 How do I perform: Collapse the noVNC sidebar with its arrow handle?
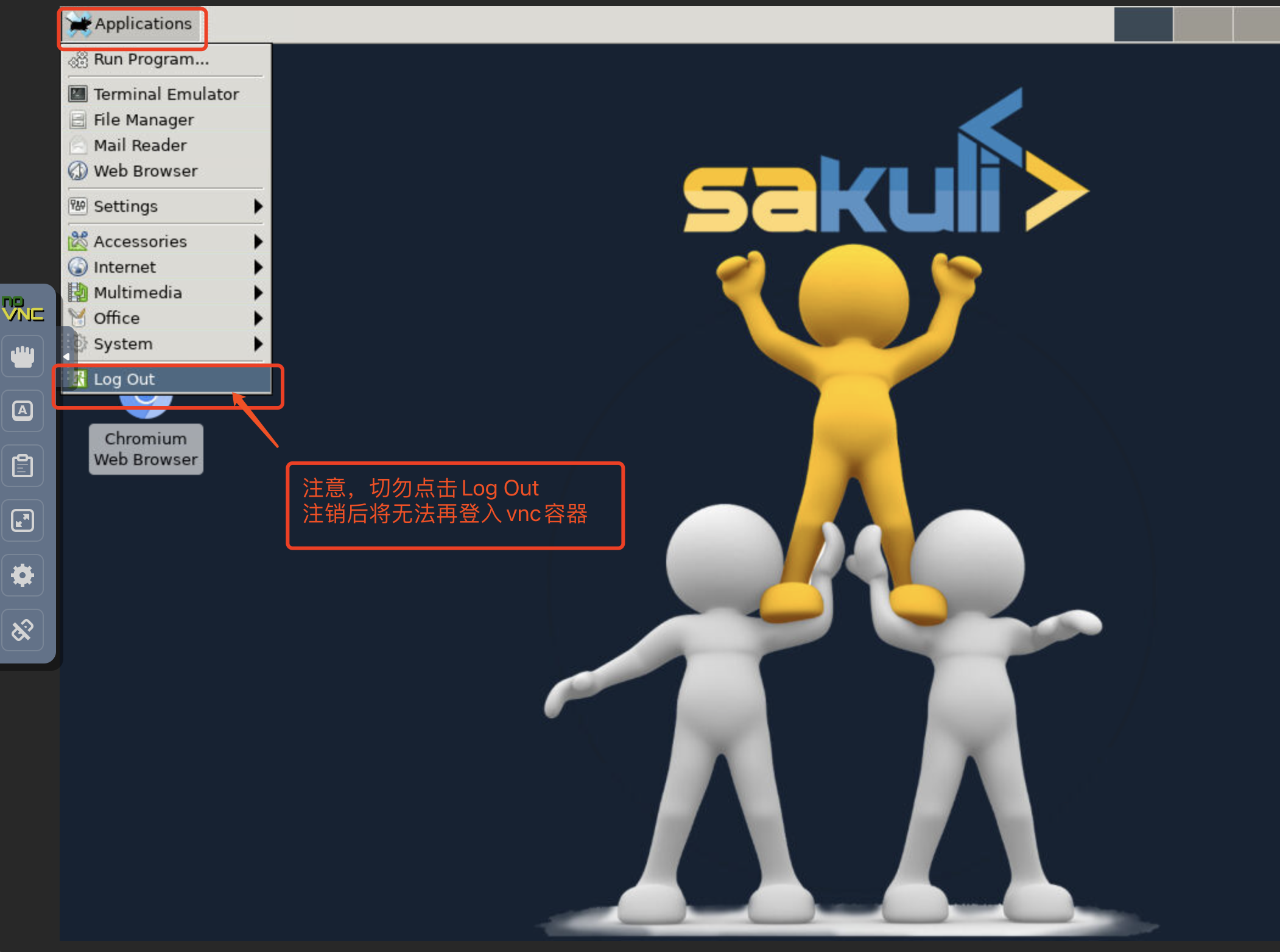pos(67,356)
